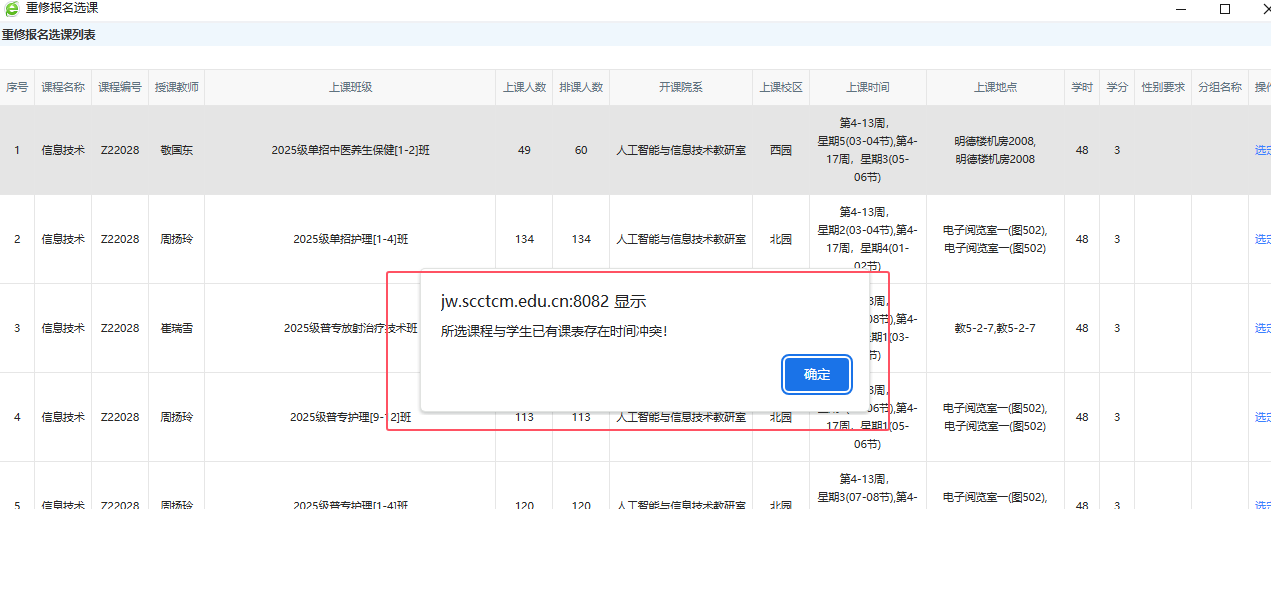Click the 开课院系 column header
Image resolution: width=1271 pixels, height=611 pixels.
coord(680,87)
